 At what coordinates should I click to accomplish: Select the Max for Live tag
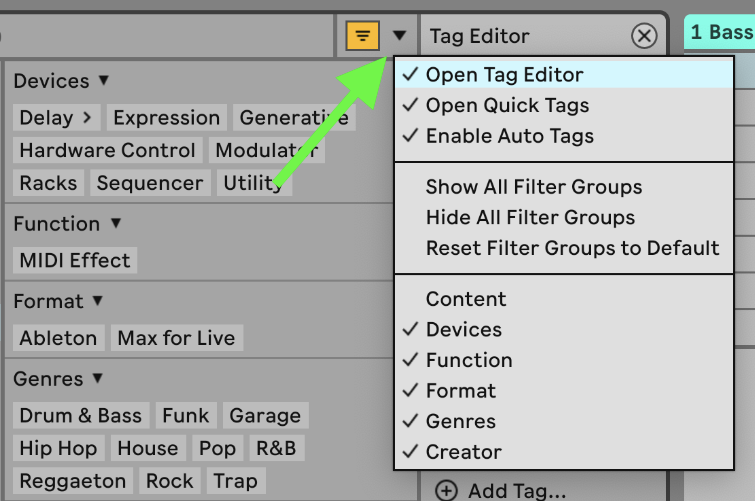tap(176, 338)
